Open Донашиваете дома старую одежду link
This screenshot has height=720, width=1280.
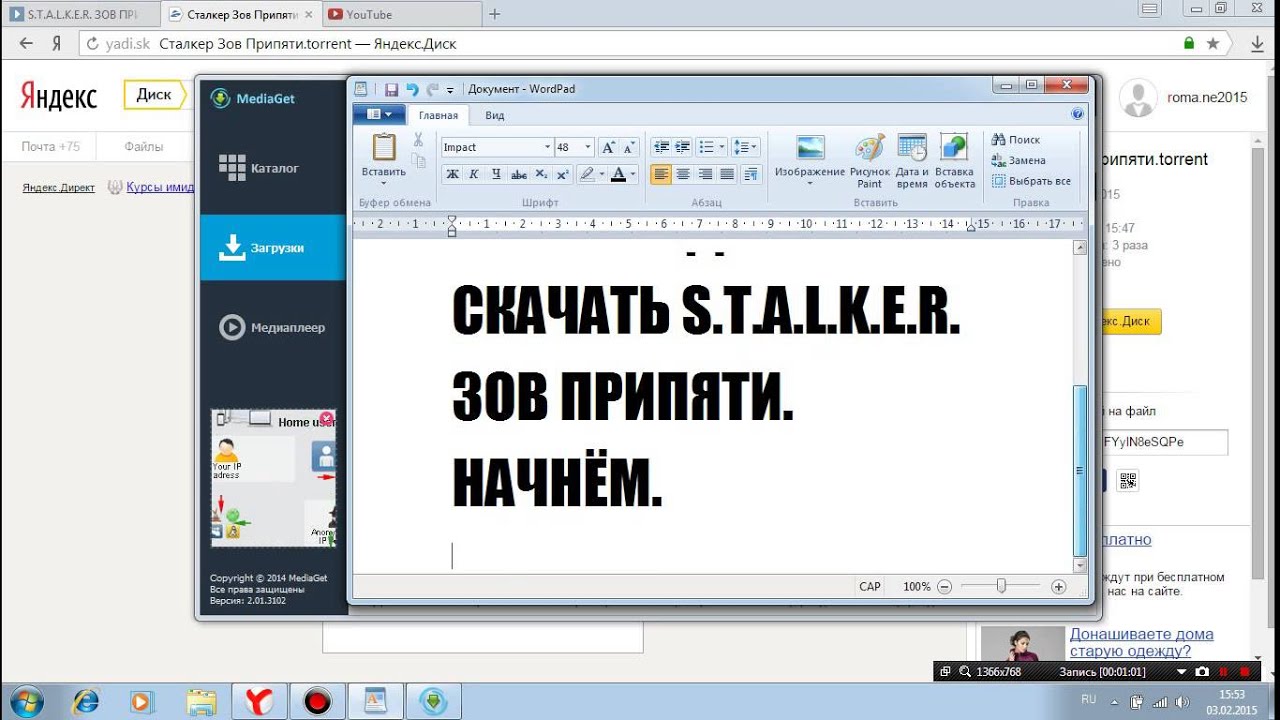[x=1142, y=642]
